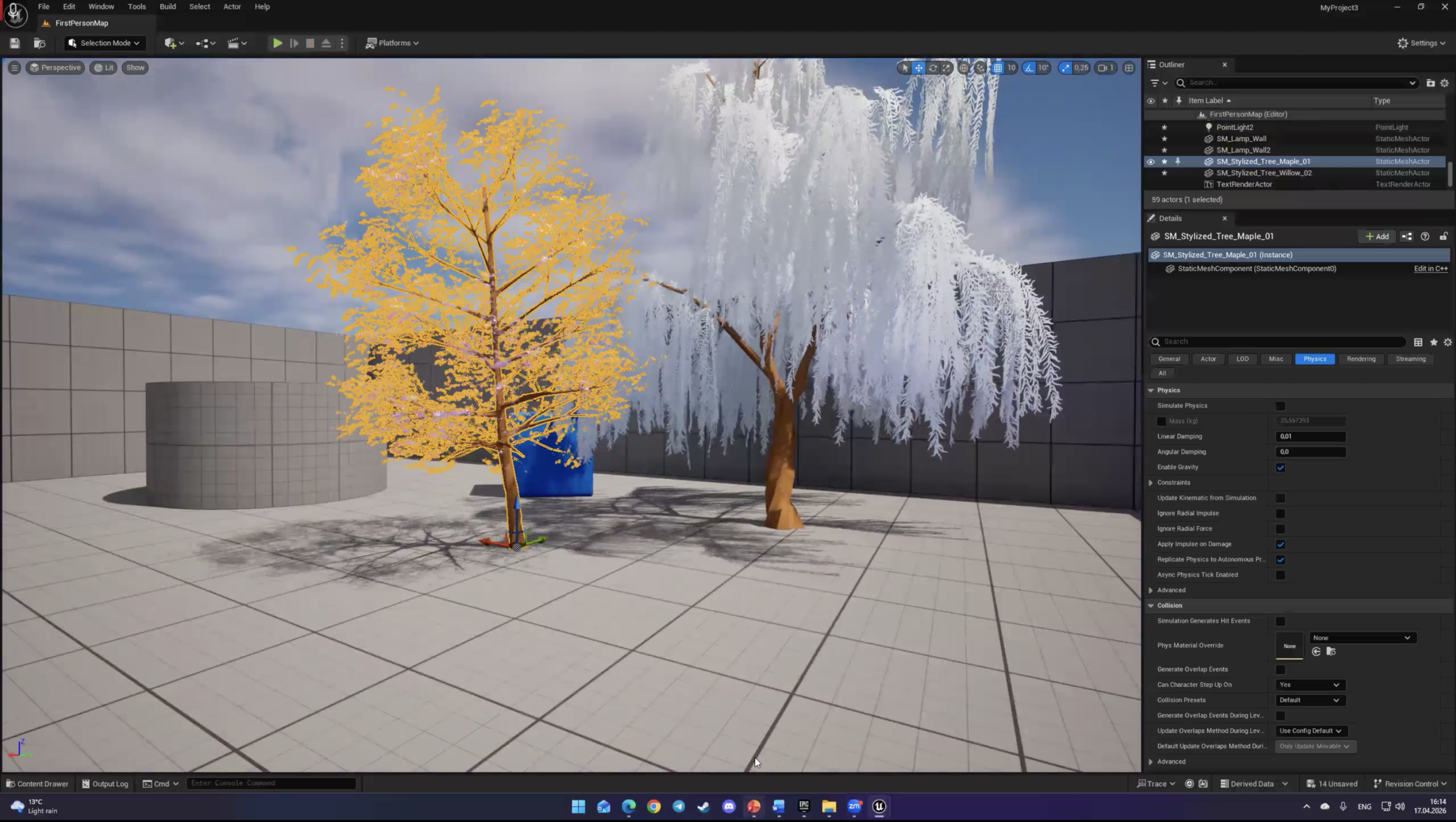Toggle visibility eye for SM_Stylized_Tree_Maple_01
Viewport: 1456px width, 822px height.
pyautogui.click(x=1151, y=162)
